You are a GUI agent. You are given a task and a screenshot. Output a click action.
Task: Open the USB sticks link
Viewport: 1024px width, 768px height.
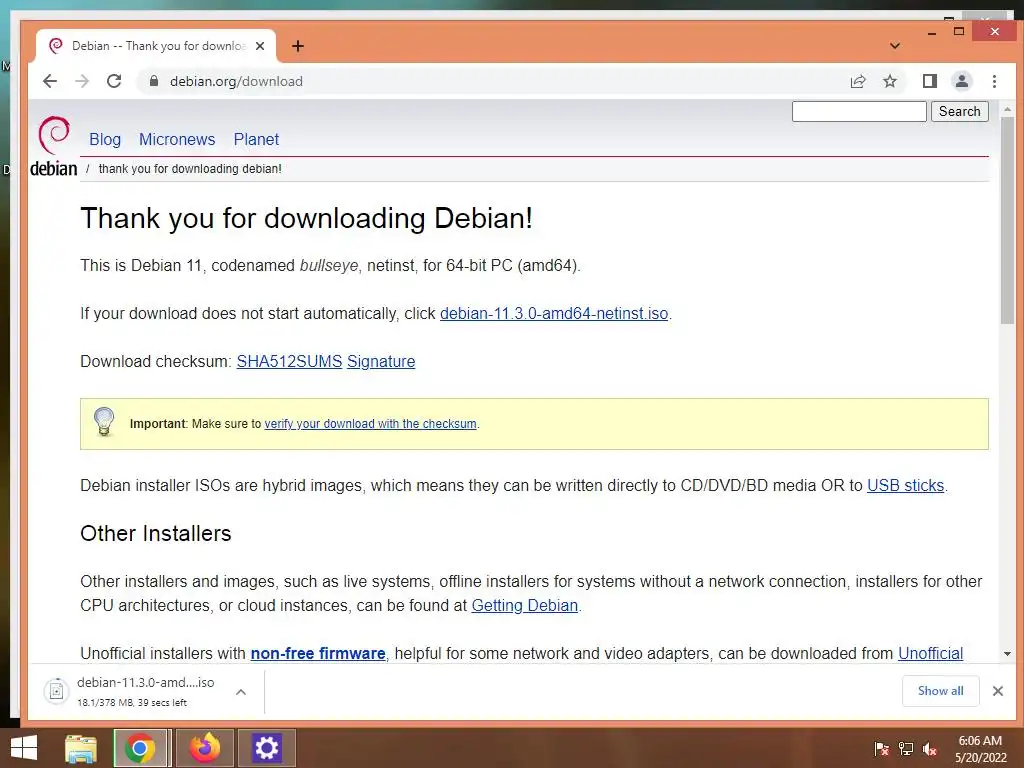pyautogui.click(x=905, y=485)
